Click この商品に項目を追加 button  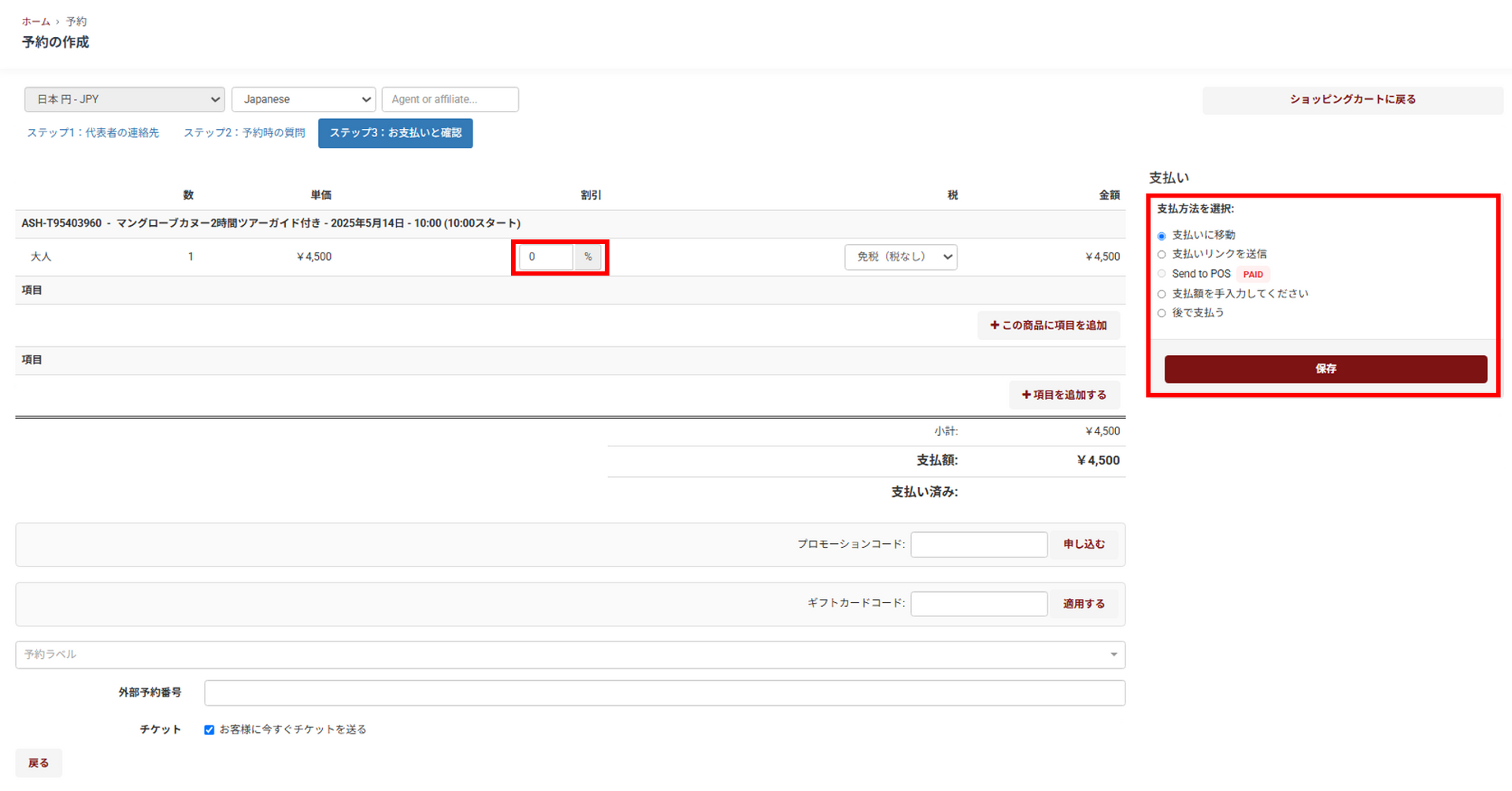tap(1048, 325)
